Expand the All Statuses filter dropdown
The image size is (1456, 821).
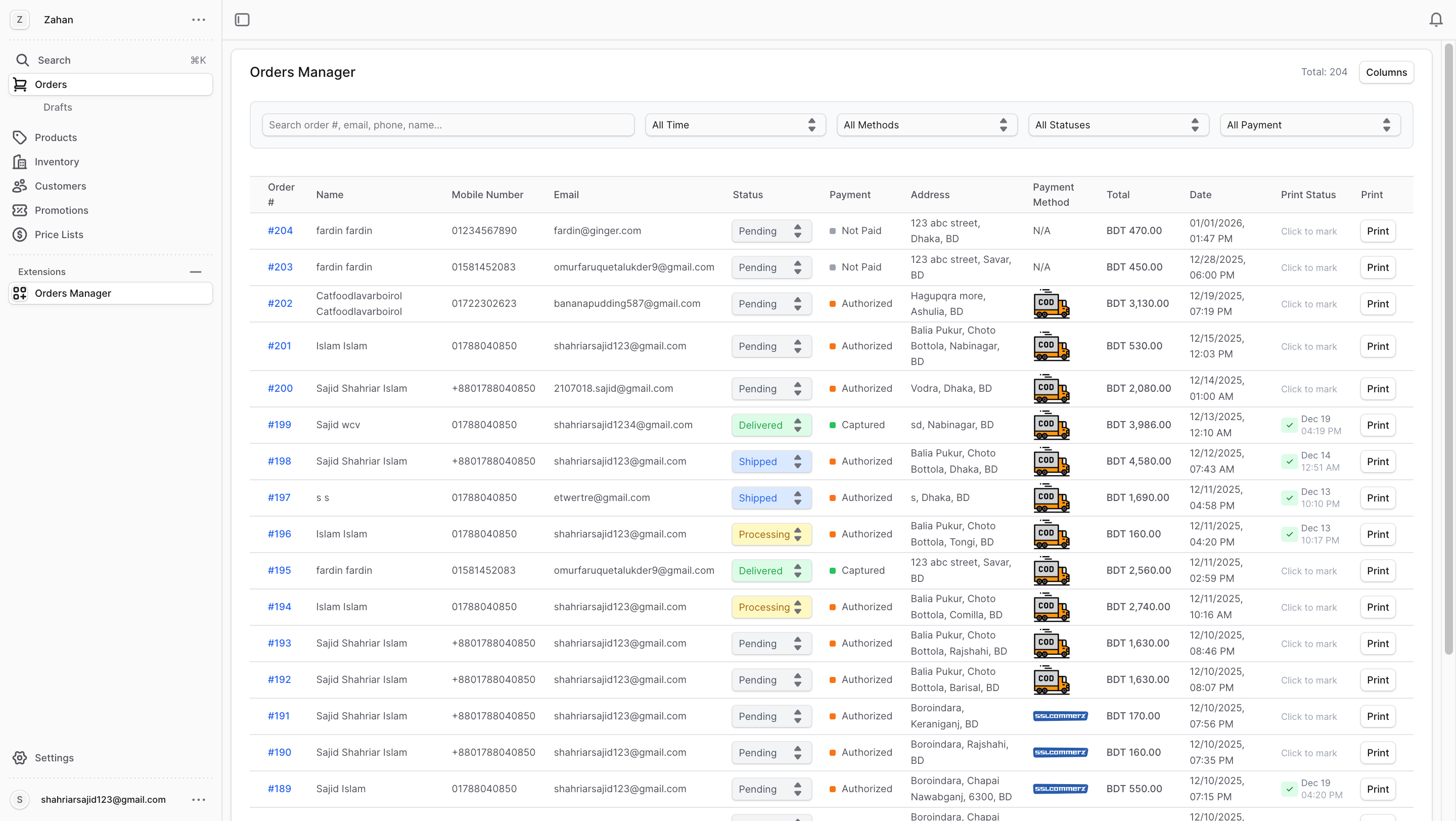(x=1118, y=125)
